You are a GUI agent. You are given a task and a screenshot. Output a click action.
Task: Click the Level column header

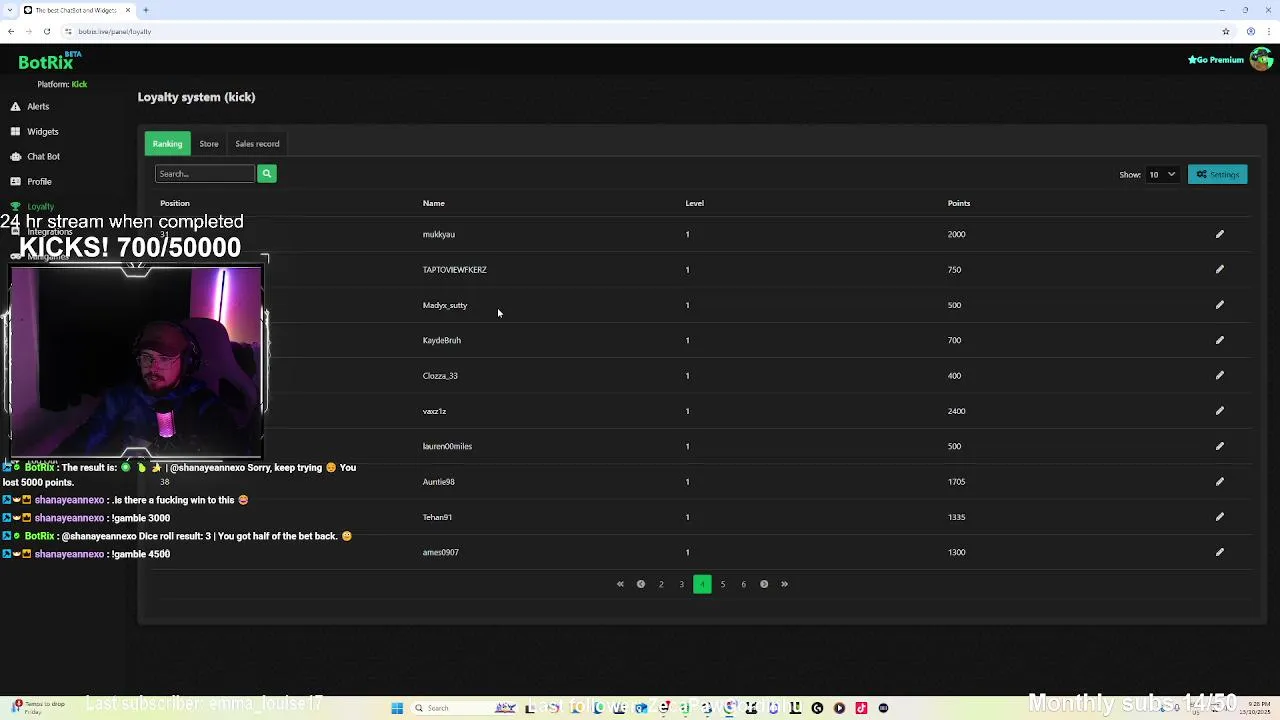(x=694, y=203)
